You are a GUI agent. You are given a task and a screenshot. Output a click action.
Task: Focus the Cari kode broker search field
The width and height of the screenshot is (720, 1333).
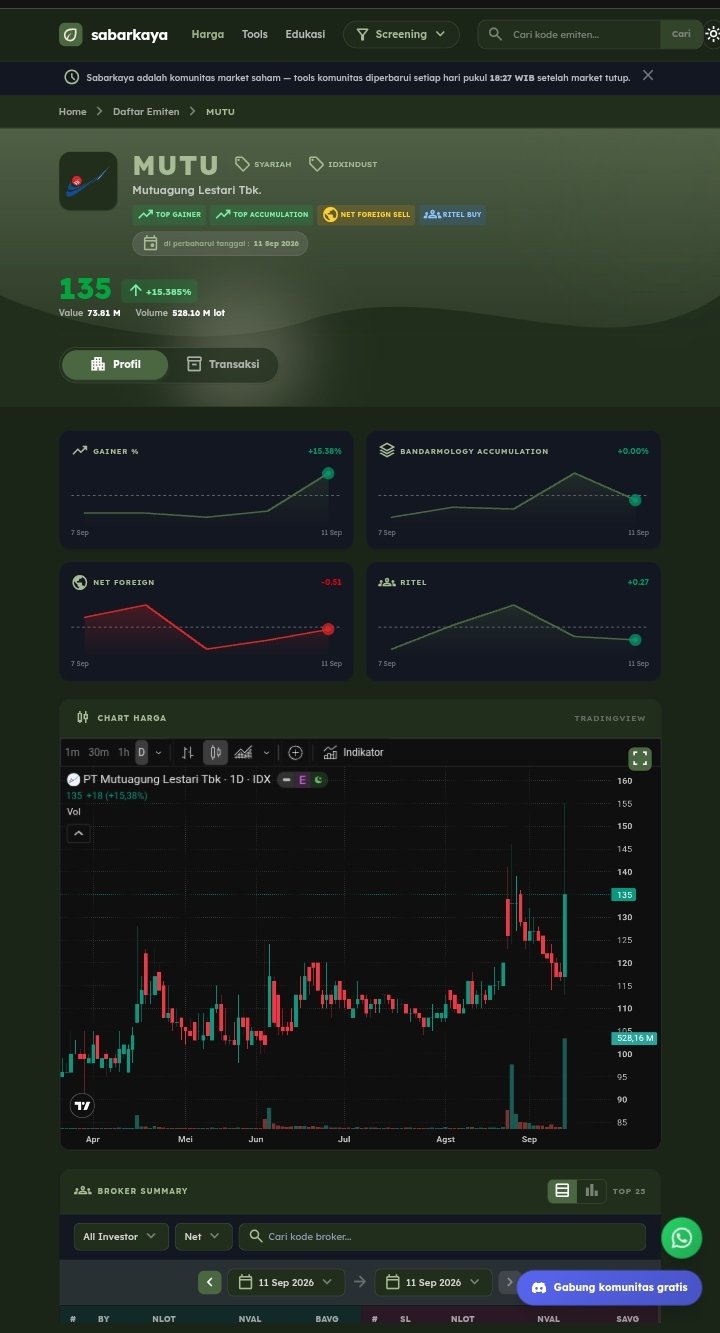click(x=442, y=1236)
